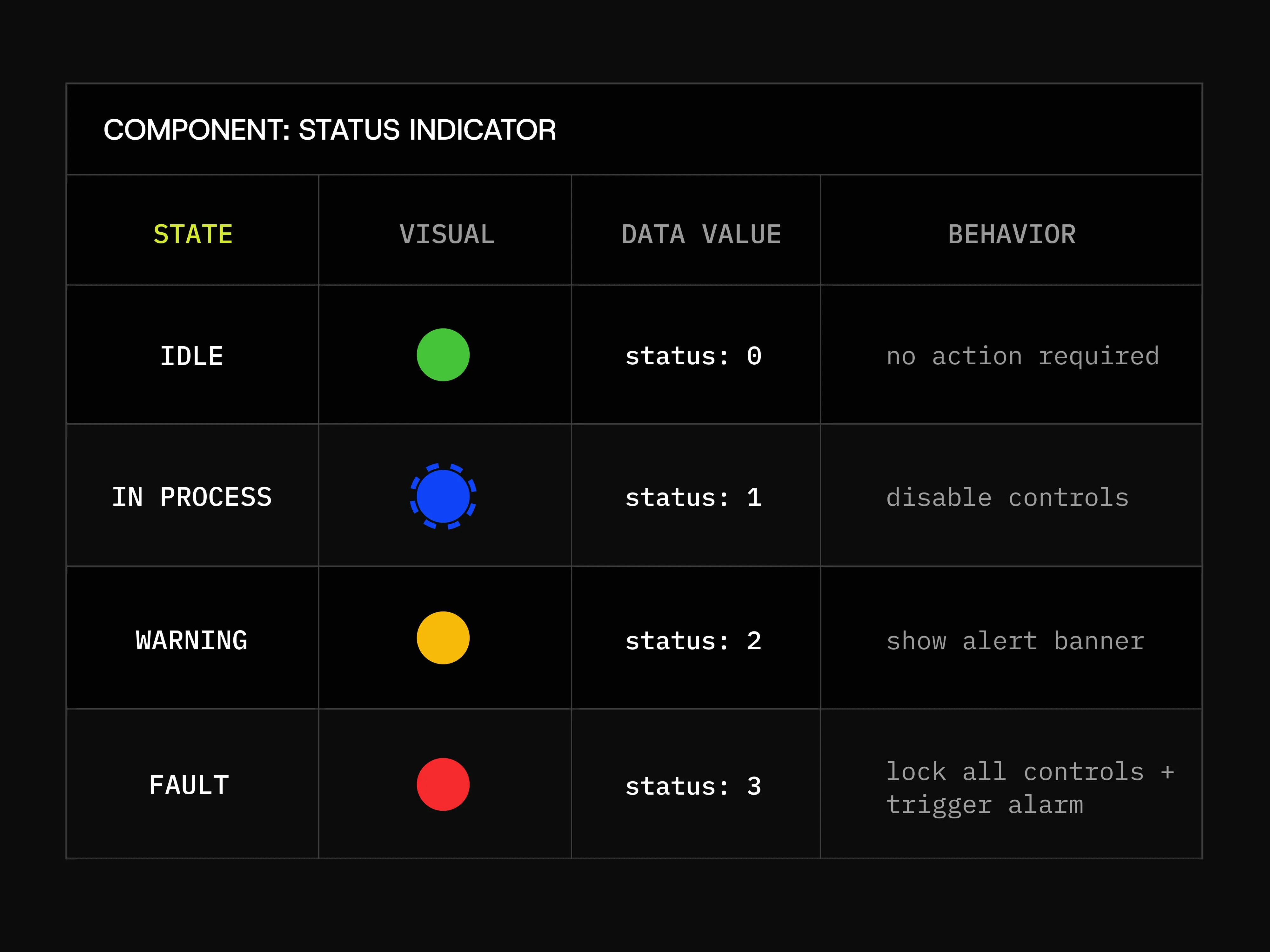Click the 'status: 3' data value
The height and width of the screenshot is (952, 1270).
(693, 786)
